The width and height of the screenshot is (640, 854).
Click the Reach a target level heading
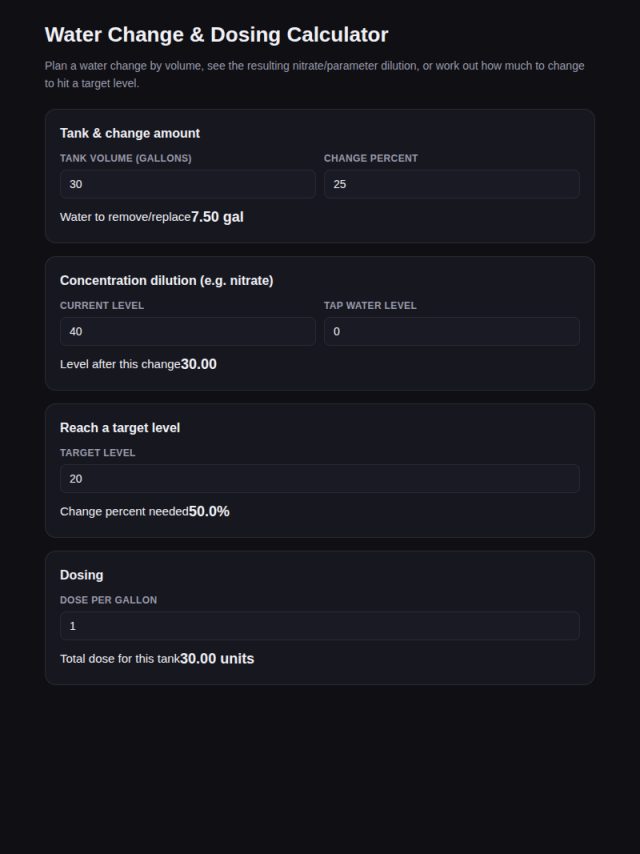point(120,428)
